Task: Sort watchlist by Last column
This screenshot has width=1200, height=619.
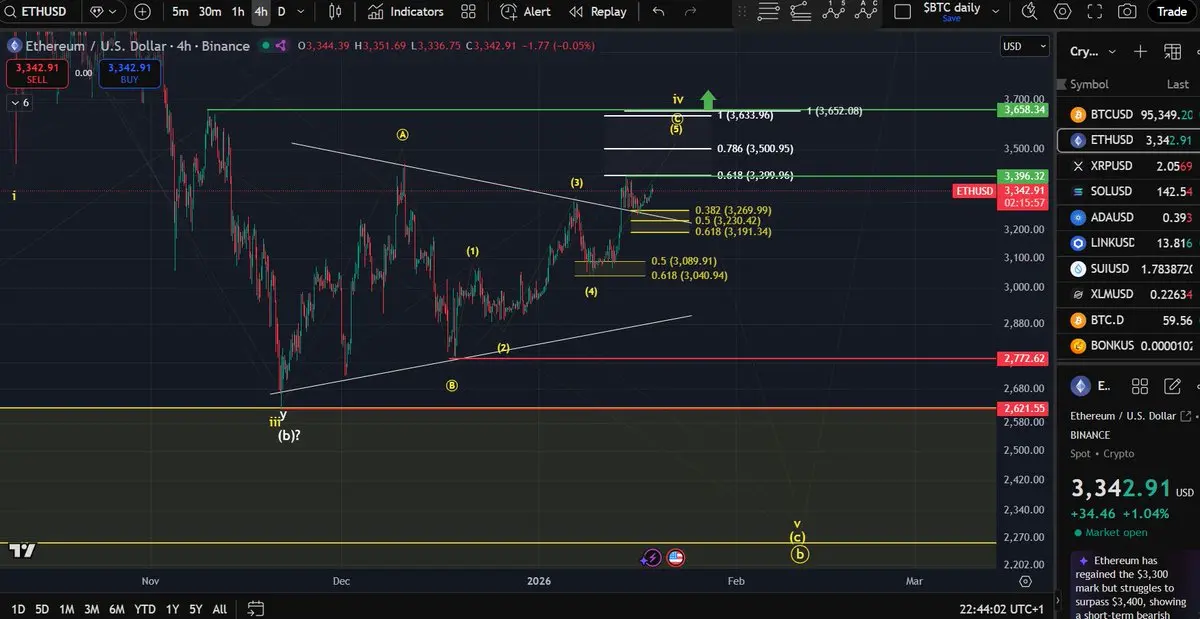Action: tap(1177, 85)
